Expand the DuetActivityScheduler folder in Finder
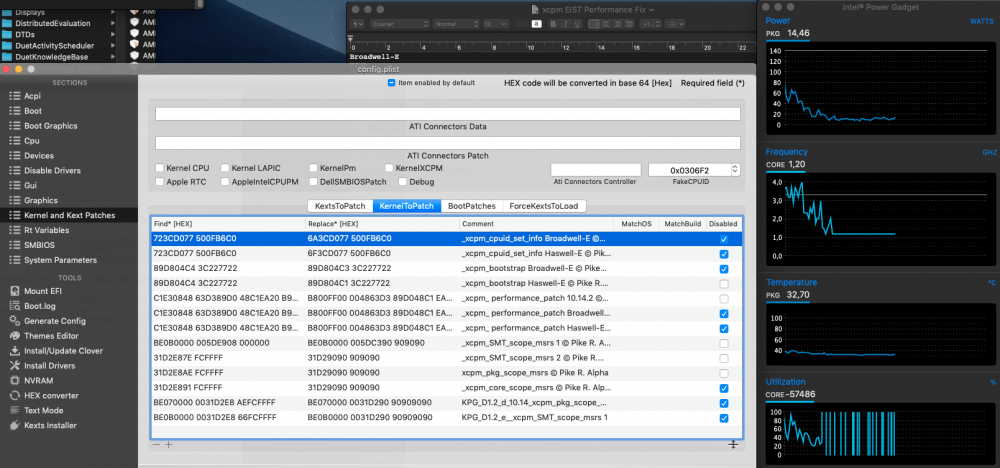The height and width of the screenshot is (468, 1000). point(113,46)
